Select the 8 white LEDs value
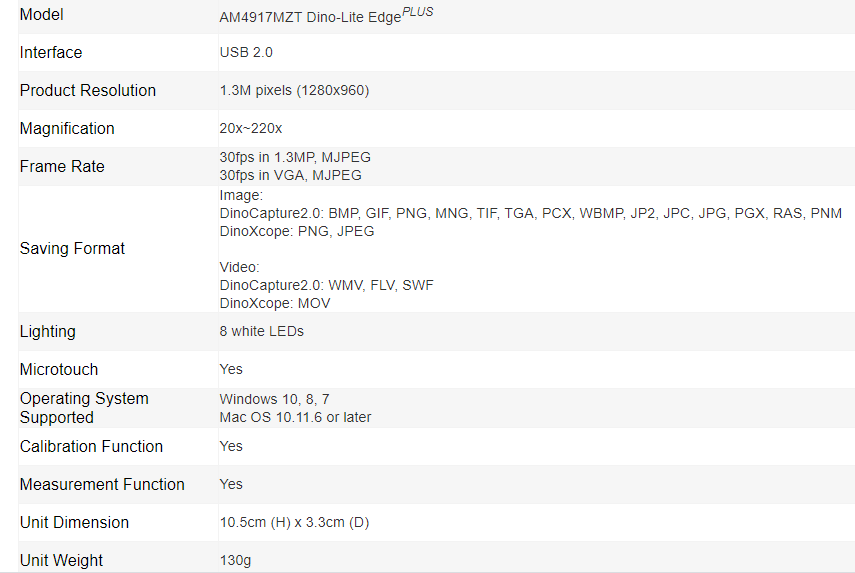The width and height of the screenshot is (855, 573). click(262, 331)
